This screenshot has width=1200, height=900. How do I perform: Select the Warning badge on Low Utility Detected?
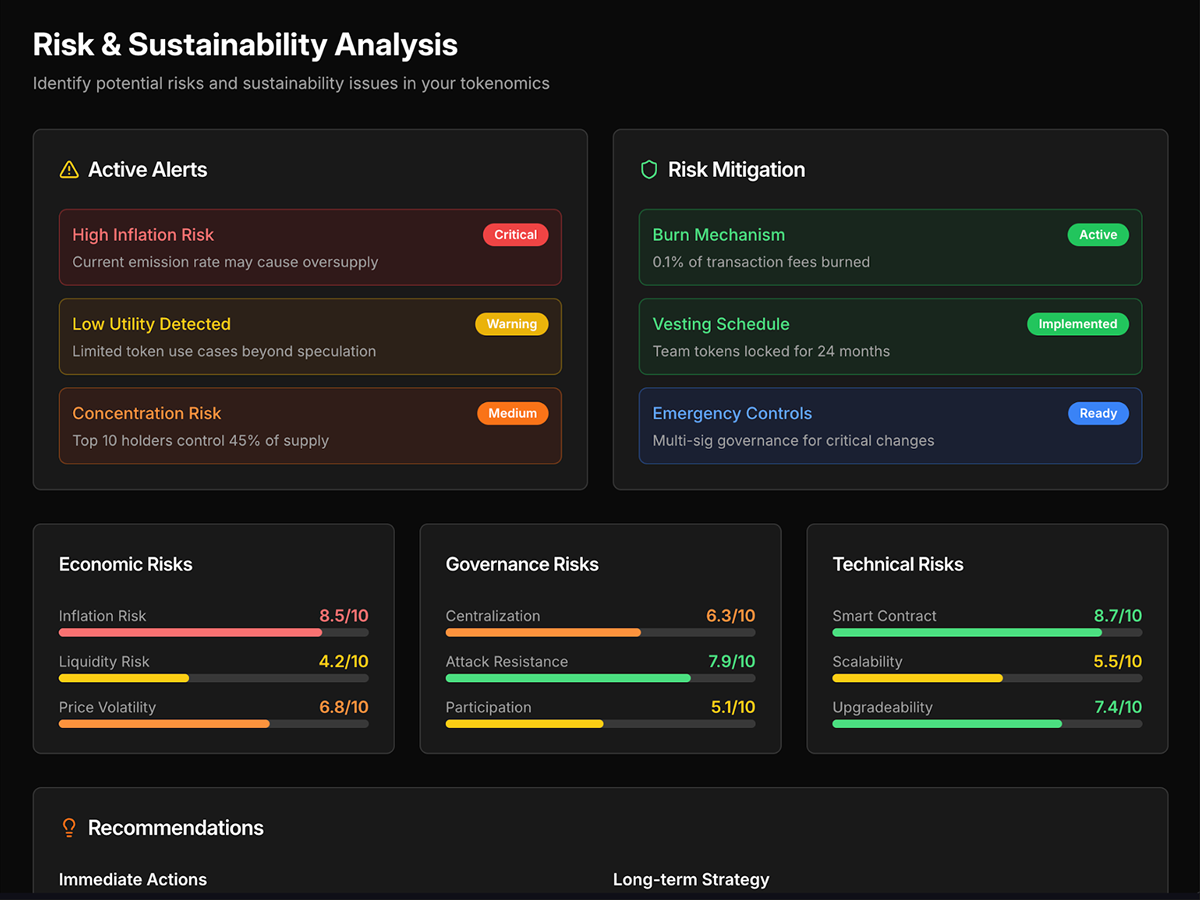click(x=512, y=324)
